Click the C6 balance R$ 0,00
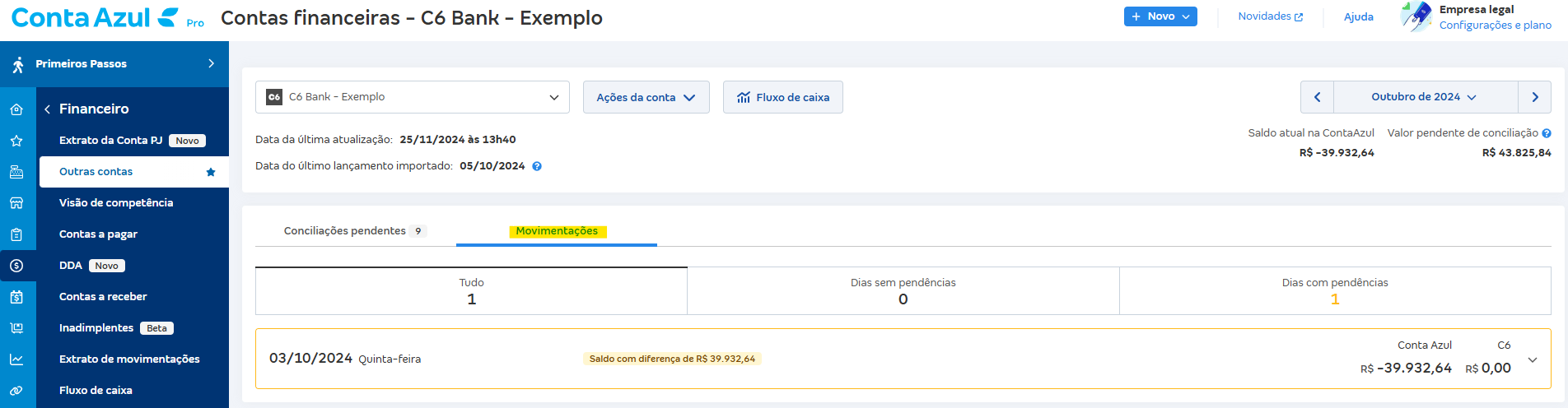The width and height of the screenshot is (1568, 408). point(1488,368)
